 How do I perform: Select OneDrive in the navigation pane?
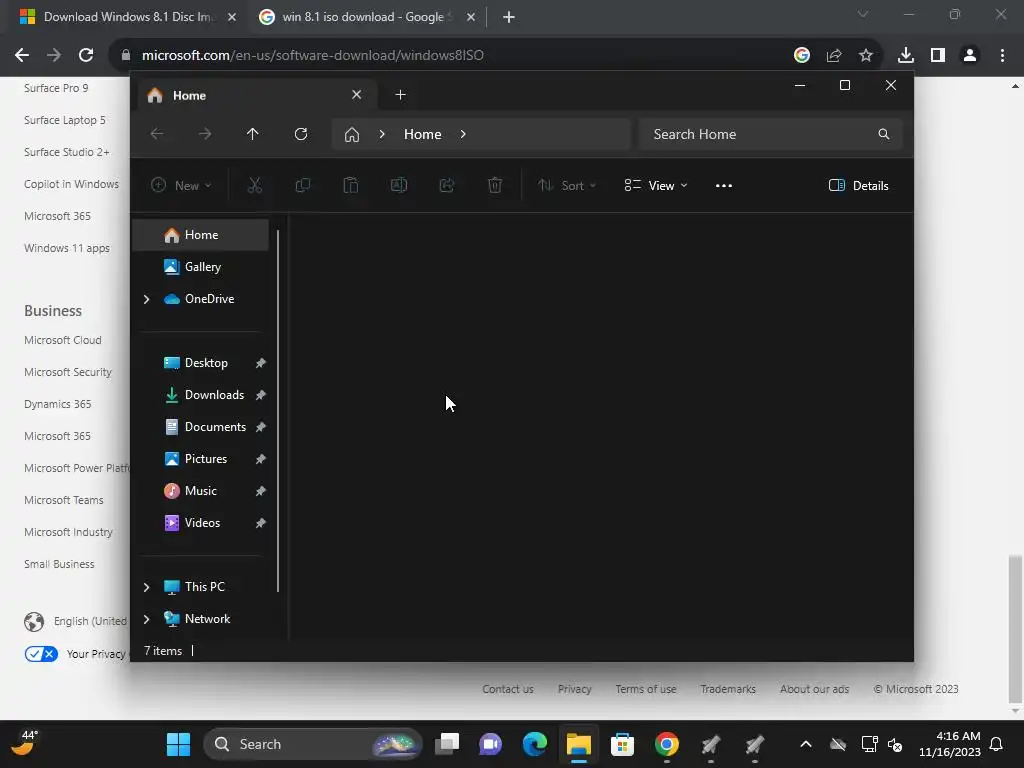coord(209,299)
